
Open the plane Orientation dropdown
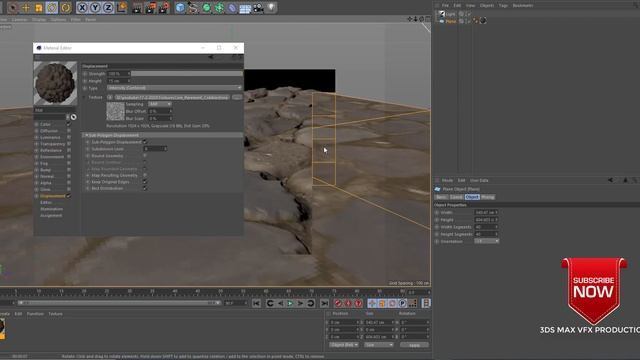click(x=487, y=241)
